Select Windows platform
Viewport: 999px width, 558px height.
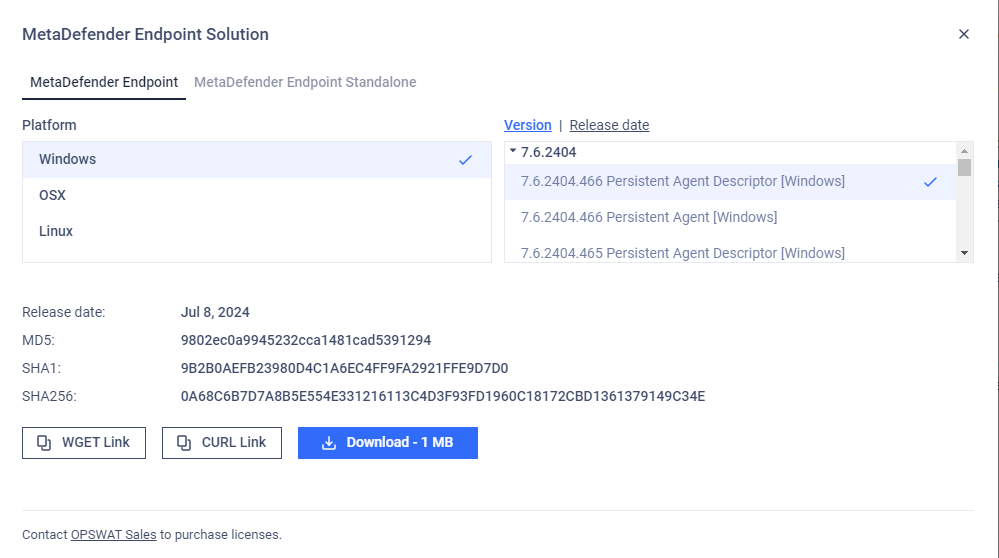tap(257, 159)
